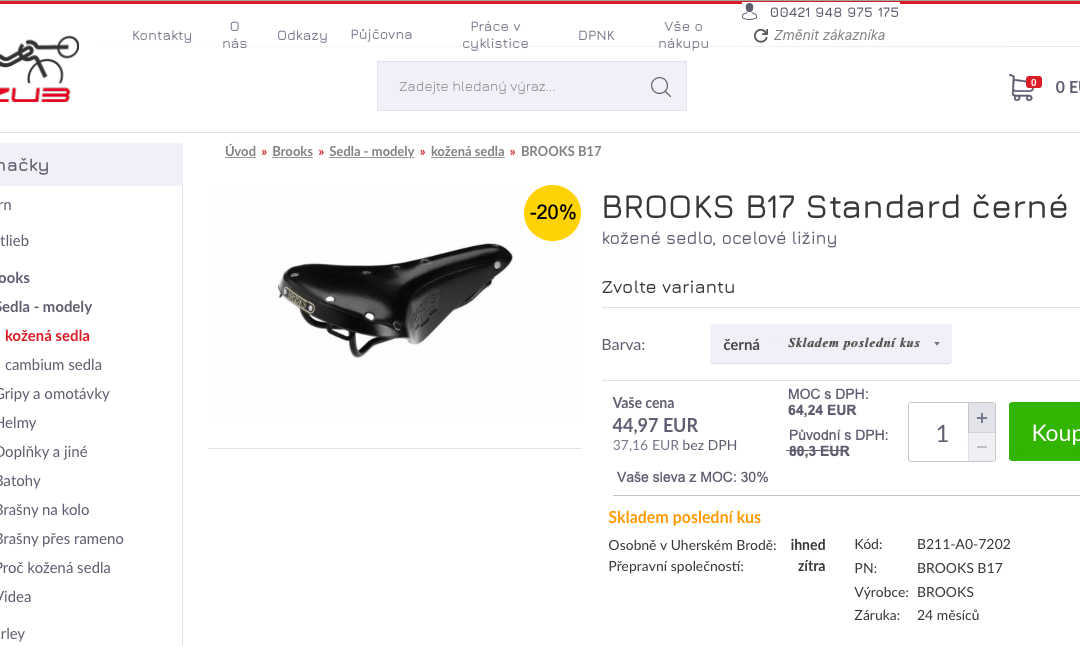Click the search magnifier icon
This screenshot has height=646, width=1080.
click(x=660, y=87)
